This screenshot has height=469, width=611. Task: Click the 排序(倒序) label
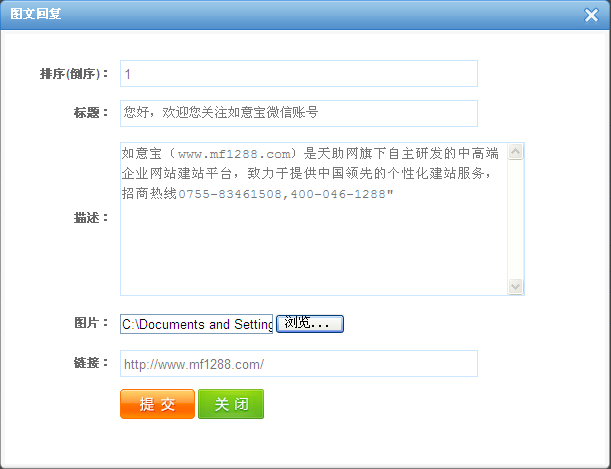[x=74, y=74]
